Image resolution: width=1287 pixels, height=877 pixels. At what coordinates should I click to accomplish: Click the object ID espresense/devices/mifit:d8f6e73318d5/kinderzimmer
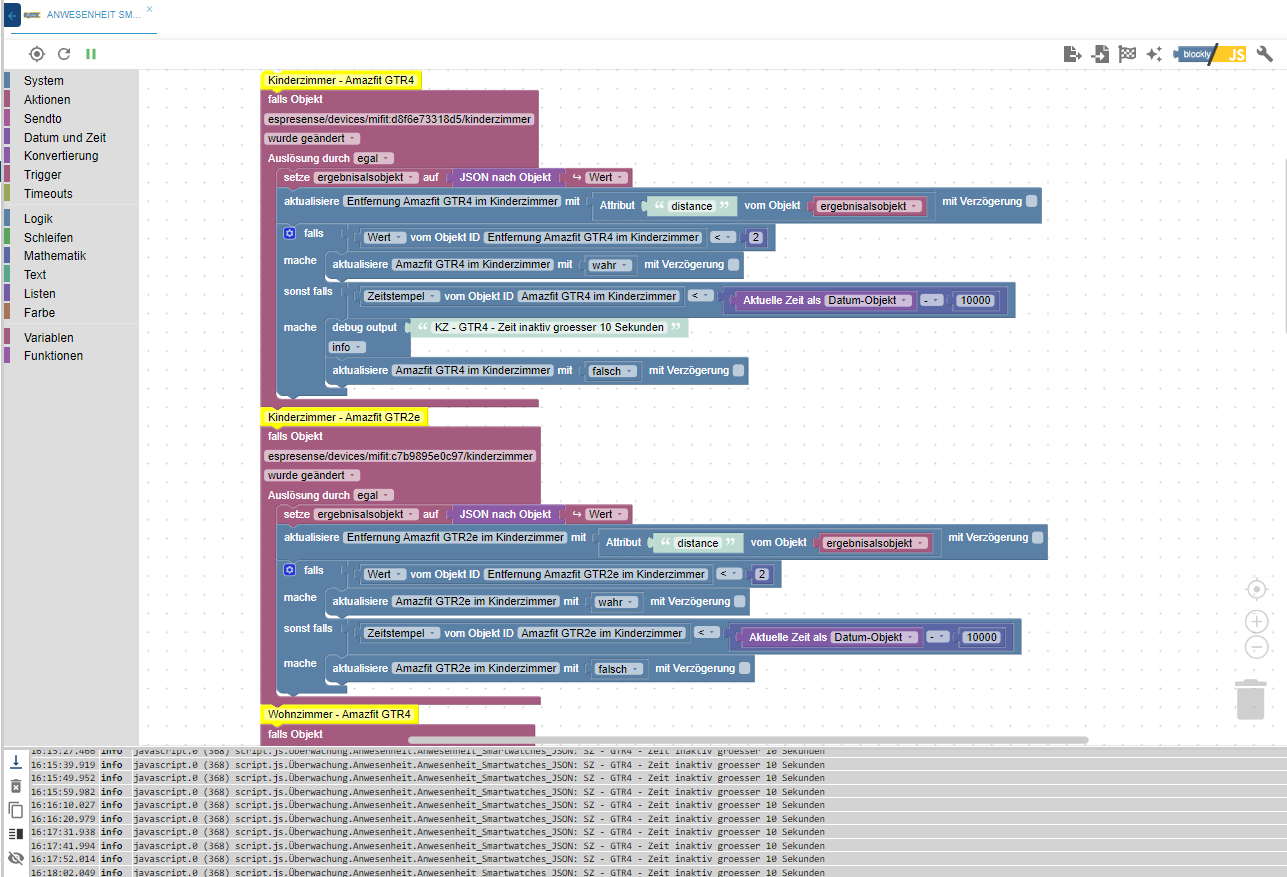(x=399, y=119)
